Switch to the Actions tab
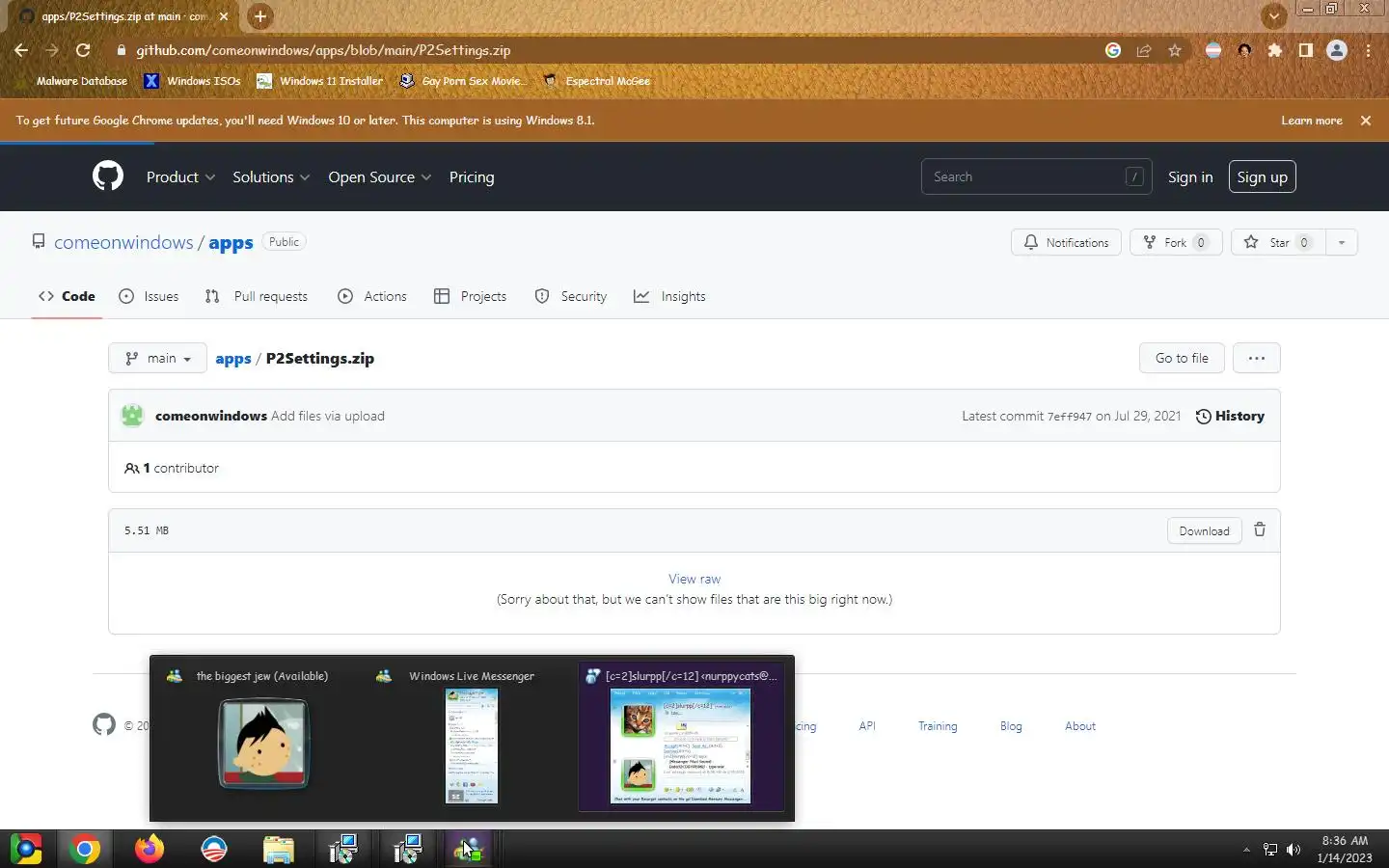Image resolution: width=1389 pixels, height=868 pixels. tap(372, 296)
